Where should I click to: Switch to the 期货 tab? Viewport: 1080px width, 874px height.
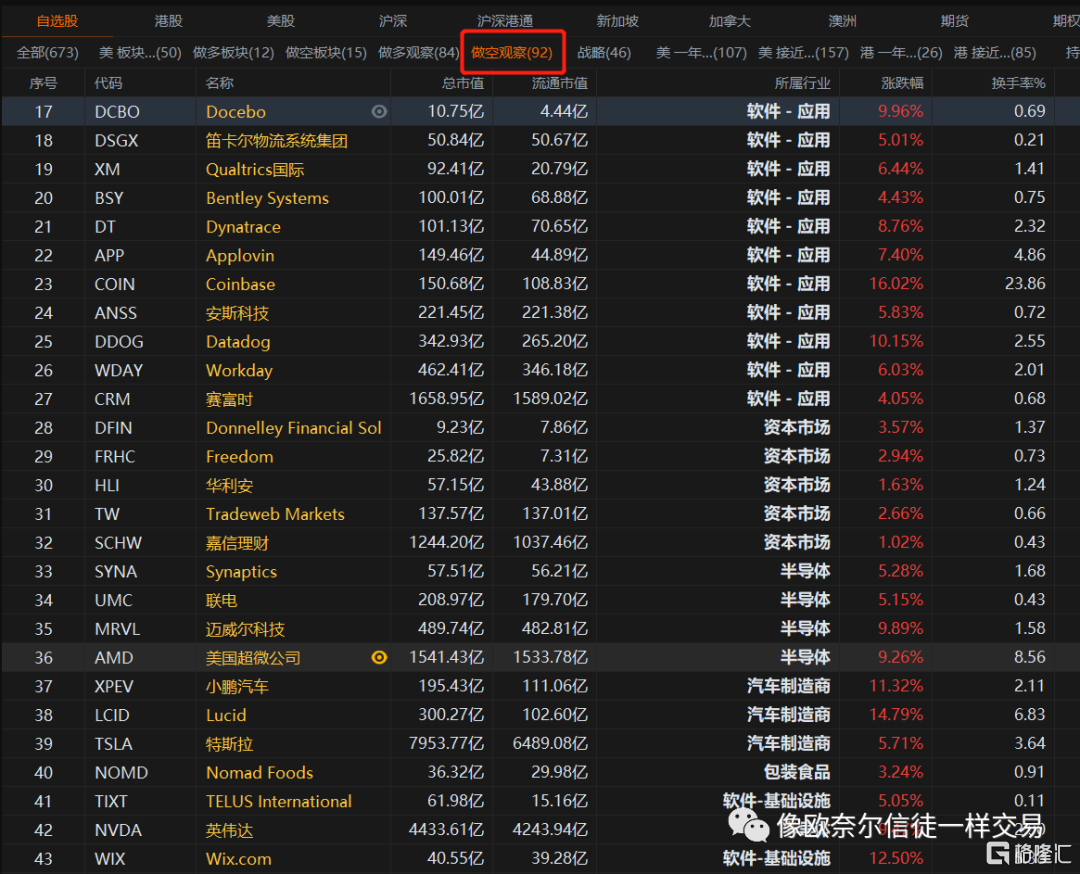[x=955, y=21]
